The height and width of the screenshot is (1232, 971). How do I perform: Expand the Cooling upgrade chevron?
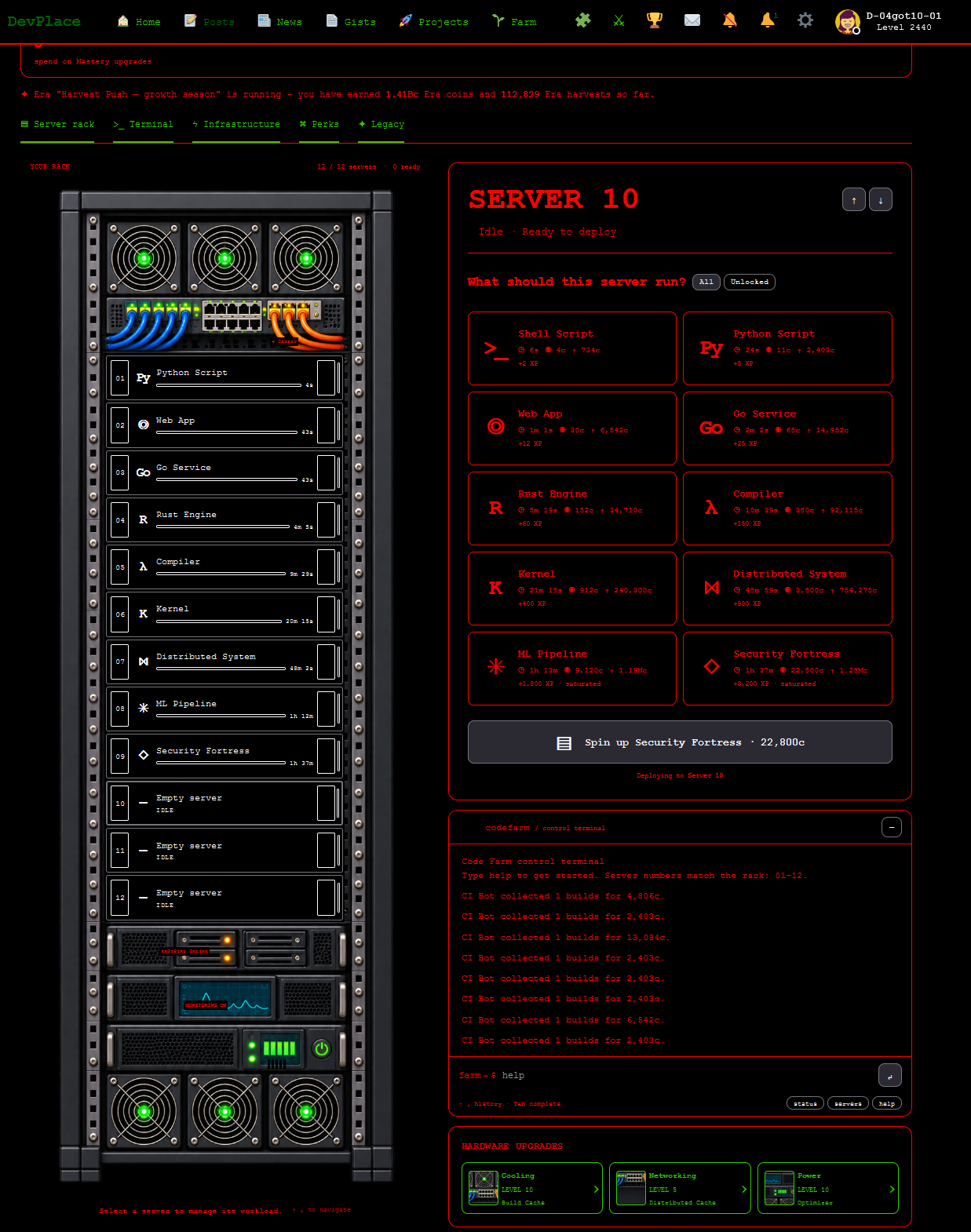point(596,1190)
